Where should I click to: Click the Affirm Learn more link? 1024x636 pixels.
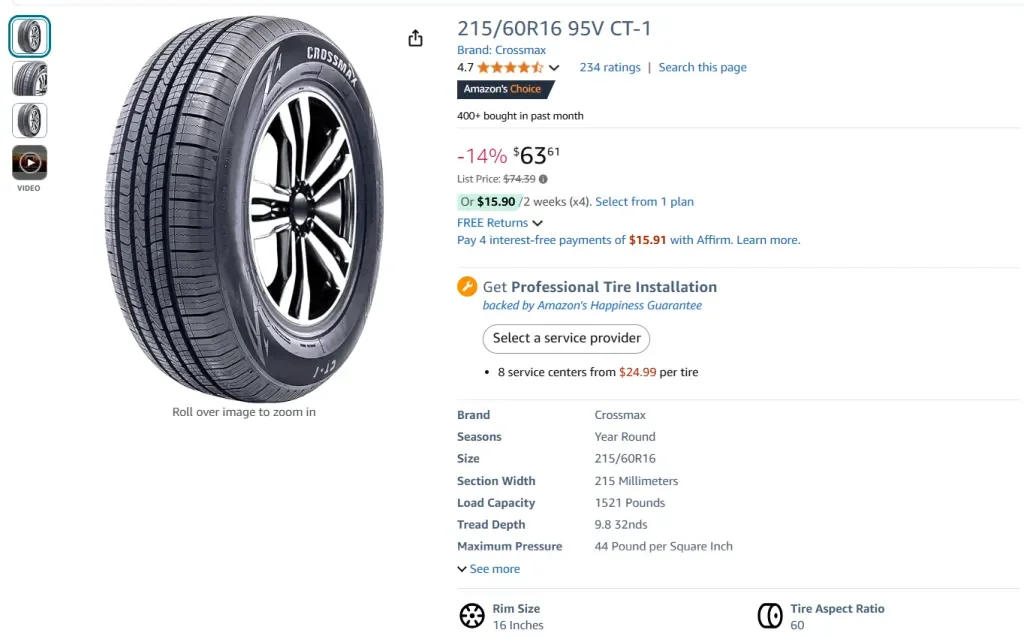[768, 240]
